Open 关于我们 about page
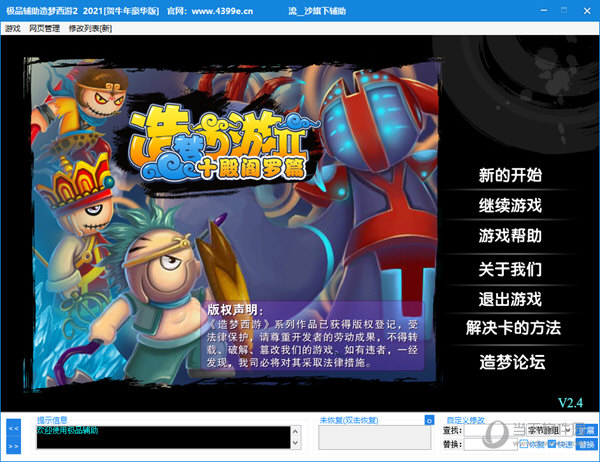 pyautogui.click(x=510, y=269)
